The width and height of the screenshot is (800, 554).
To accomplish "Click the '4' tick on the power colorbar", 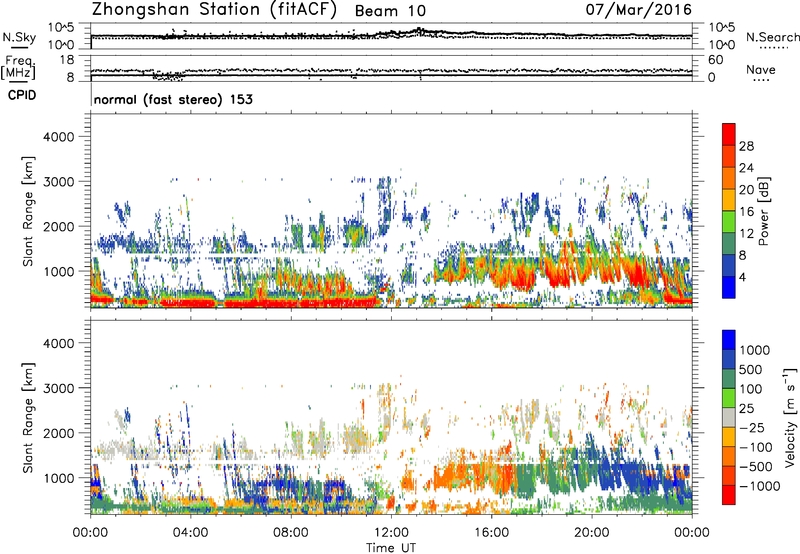I will 742,277.
